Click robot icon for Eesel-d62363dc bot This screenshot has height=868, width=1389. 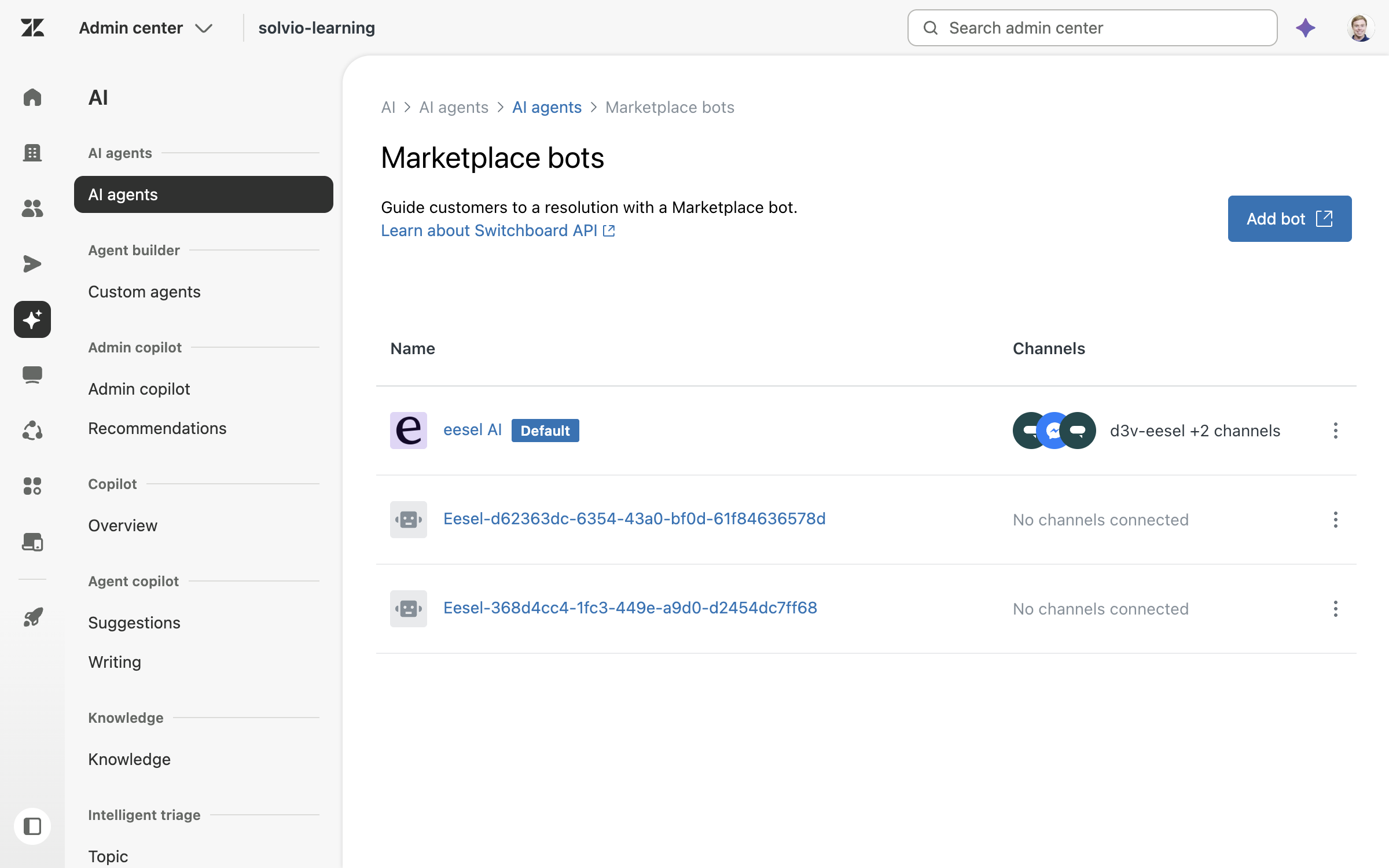[x=409, y=520]
